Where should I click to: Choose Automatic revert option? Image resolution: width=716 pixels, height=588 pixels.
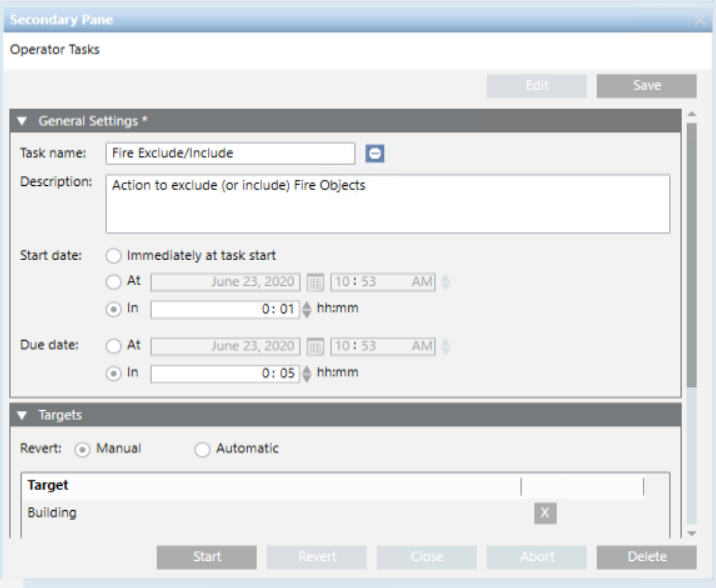[x=203, y=449]
